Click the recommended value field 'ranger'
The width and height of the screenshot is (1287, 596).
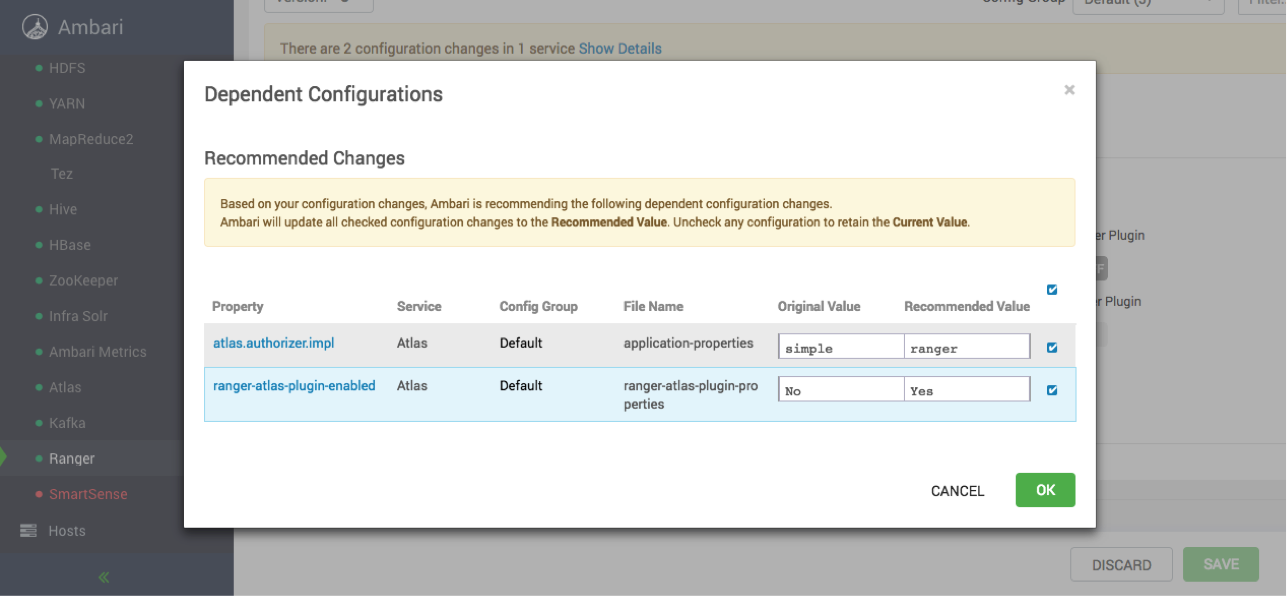pos(967,347)
